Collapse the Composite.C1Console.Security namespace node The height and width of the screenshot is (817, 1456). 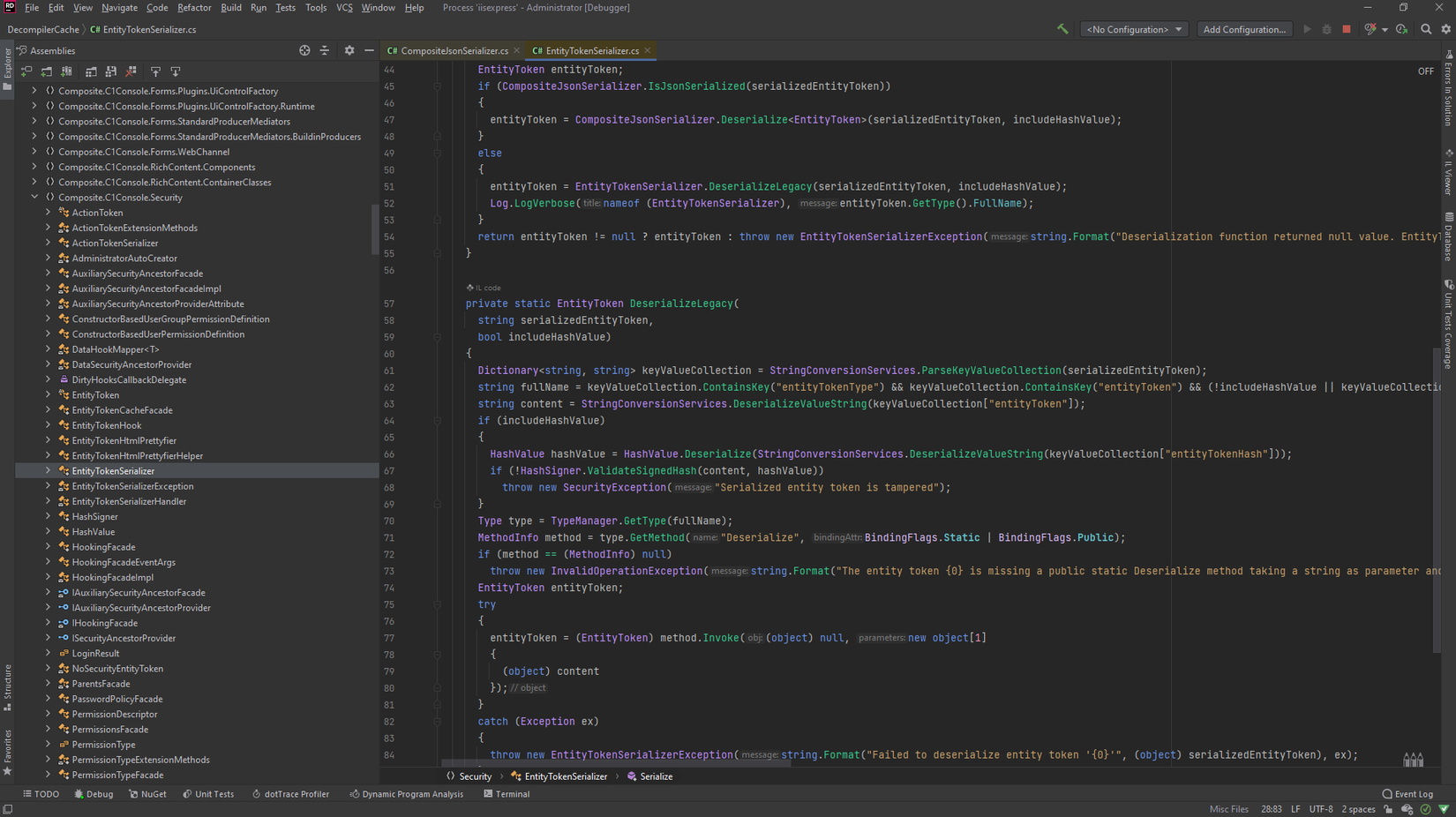click(34, 198)
